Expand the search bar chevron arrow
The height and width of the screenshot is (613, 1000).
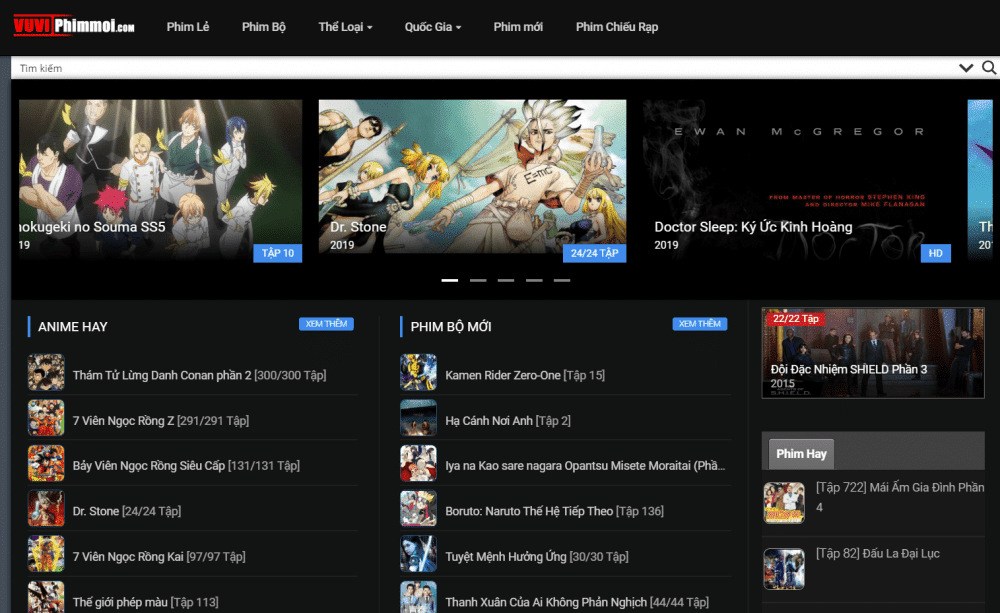coord(965,68)
